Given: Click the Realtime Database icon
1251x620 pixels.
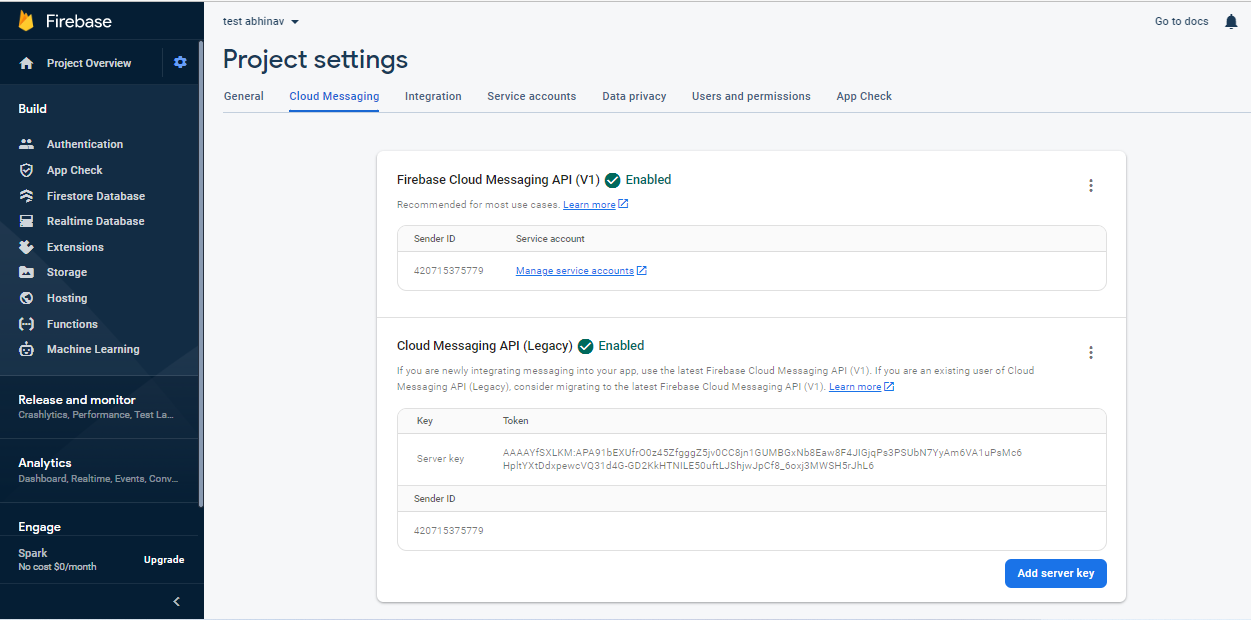Looking at the screenshot, I should [x=27, y=221].
